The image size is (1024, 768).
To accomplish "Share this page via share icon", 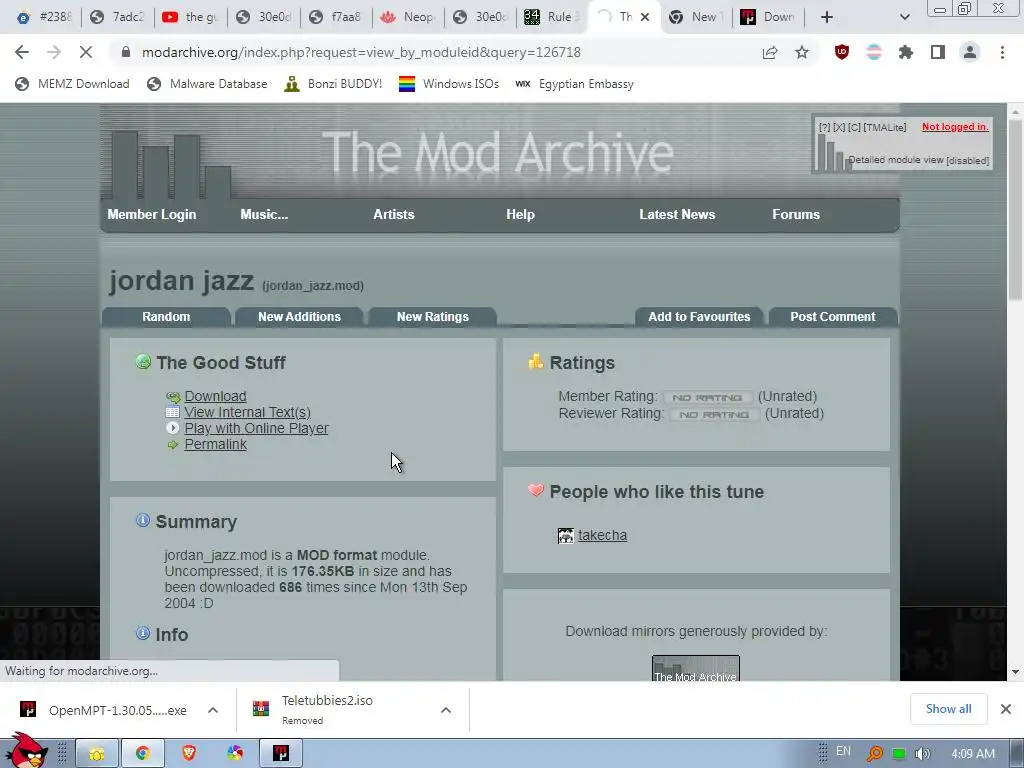I will (x=770, y=52).
